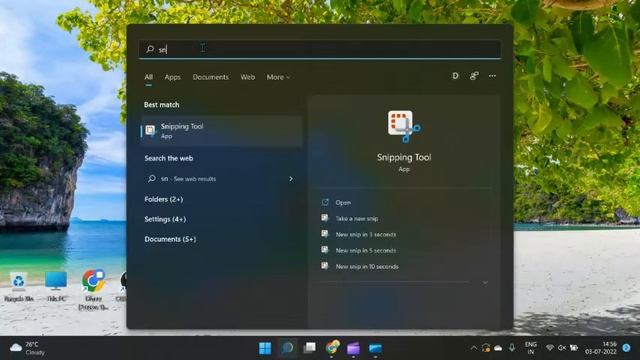
Task: Click the headphones tray icon
Action: [486, 348]
